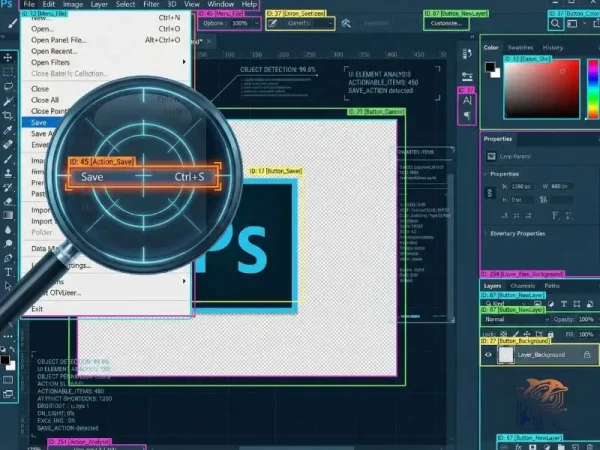Select the Rectangular Marquee tool
The height and width of the screenshot is (450, 600).
point(8,72)
